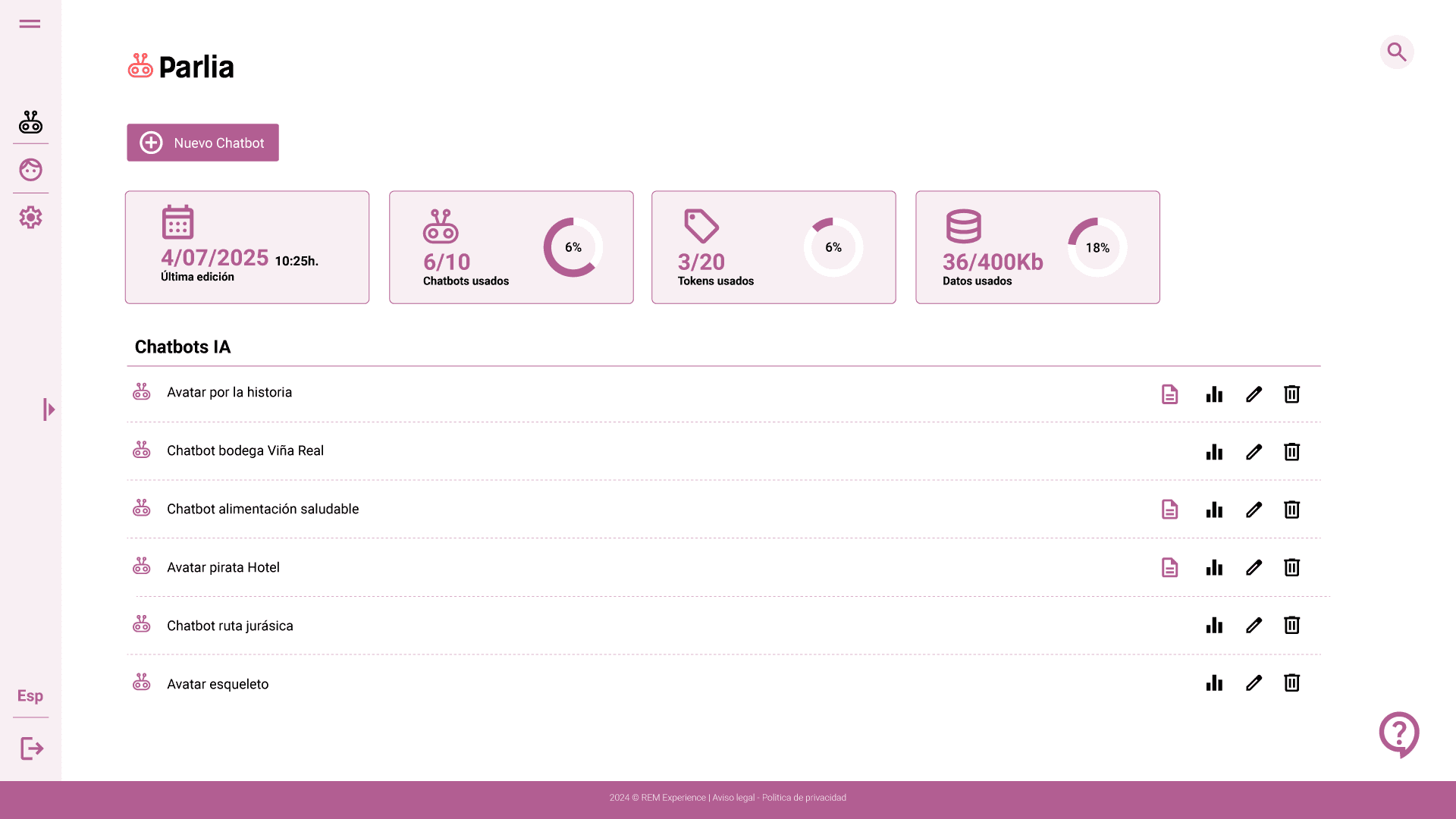Viewport: 1456px width, 819px height.
Task: Delete Avatar por la historia
Action: click(1291, 394)
